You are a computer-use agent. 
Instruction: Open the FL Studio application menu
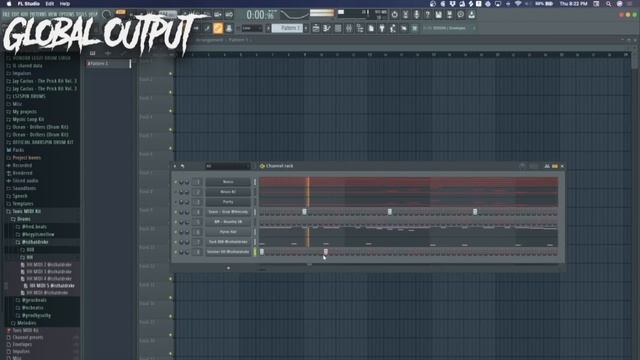click(29, 4)
